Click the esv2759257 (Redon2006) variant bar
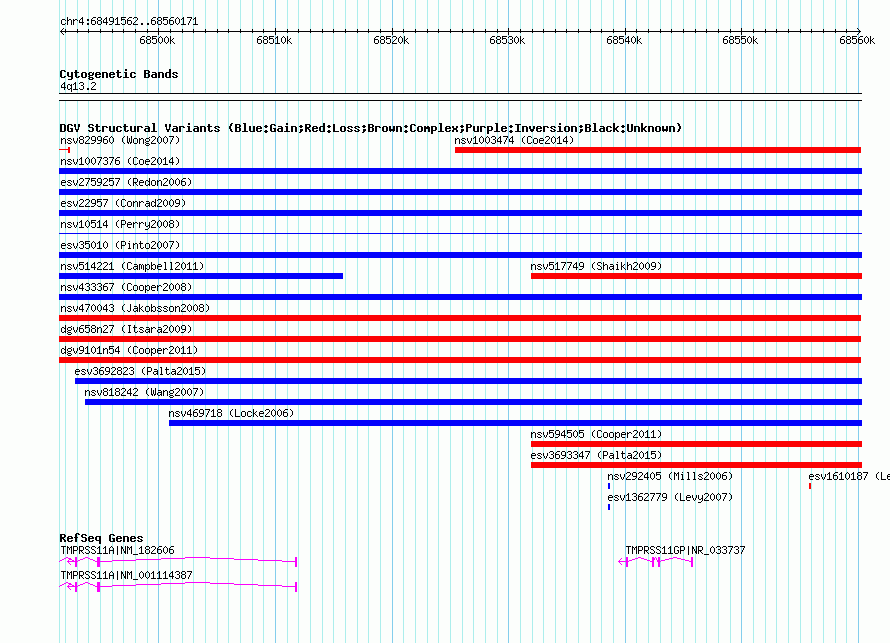The width and height of the screenshot is (890, 643). pos(460,192)
